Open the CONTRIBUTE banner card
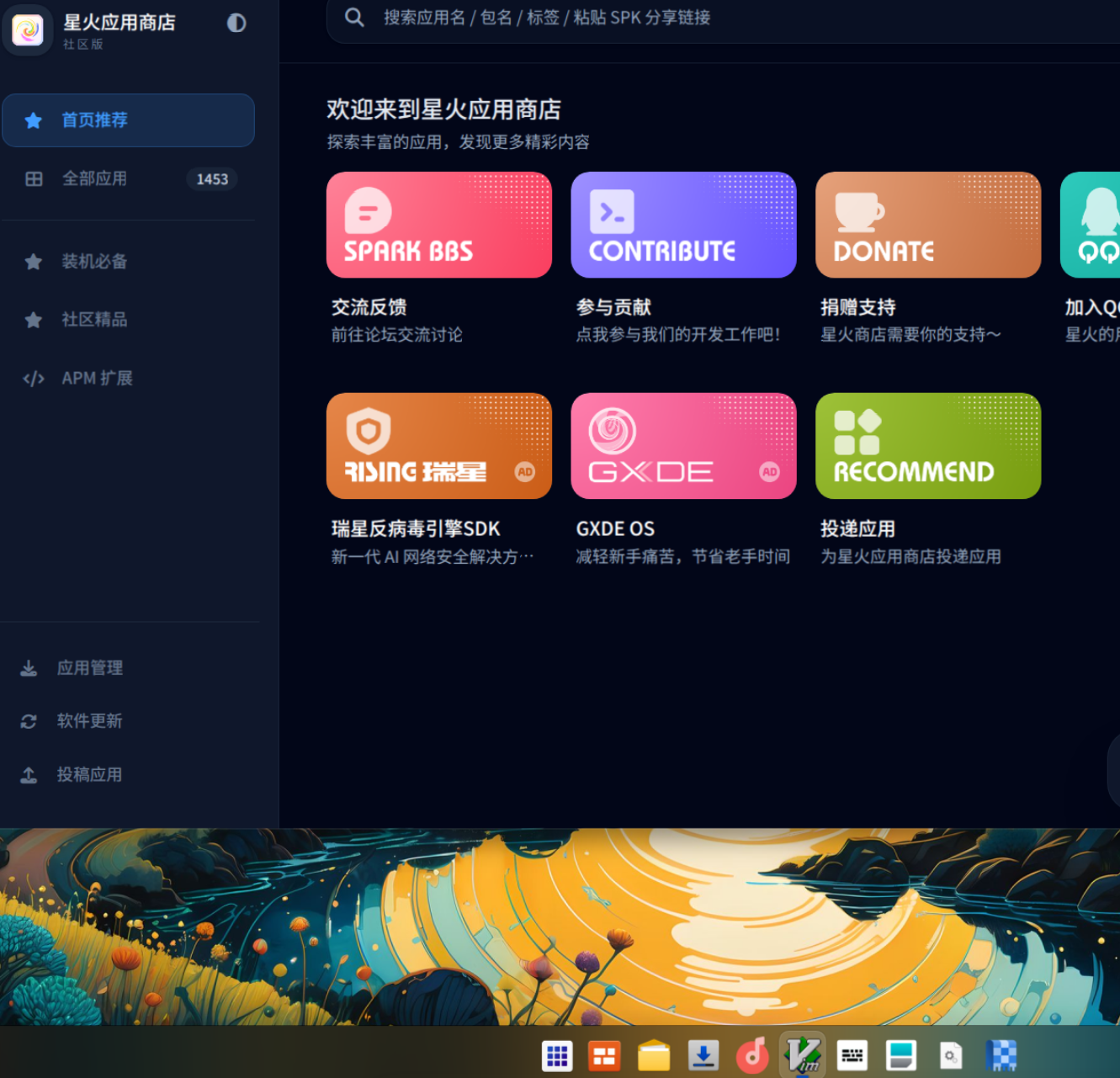 pyautogui.click(x=684, y=225)
